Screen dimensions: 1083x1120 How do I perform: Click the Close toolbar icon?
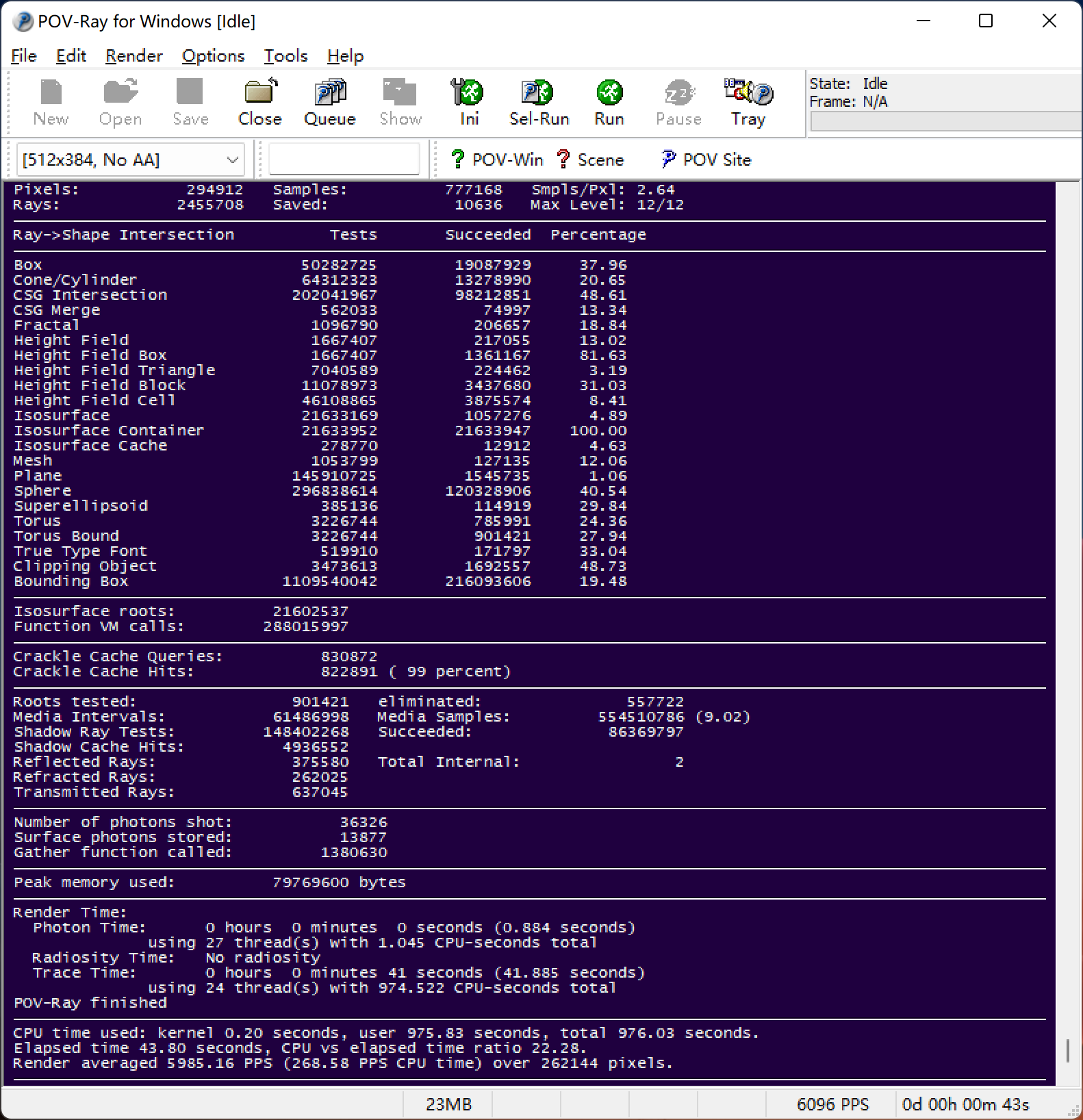pyautogui.click(x=260, y=103)
